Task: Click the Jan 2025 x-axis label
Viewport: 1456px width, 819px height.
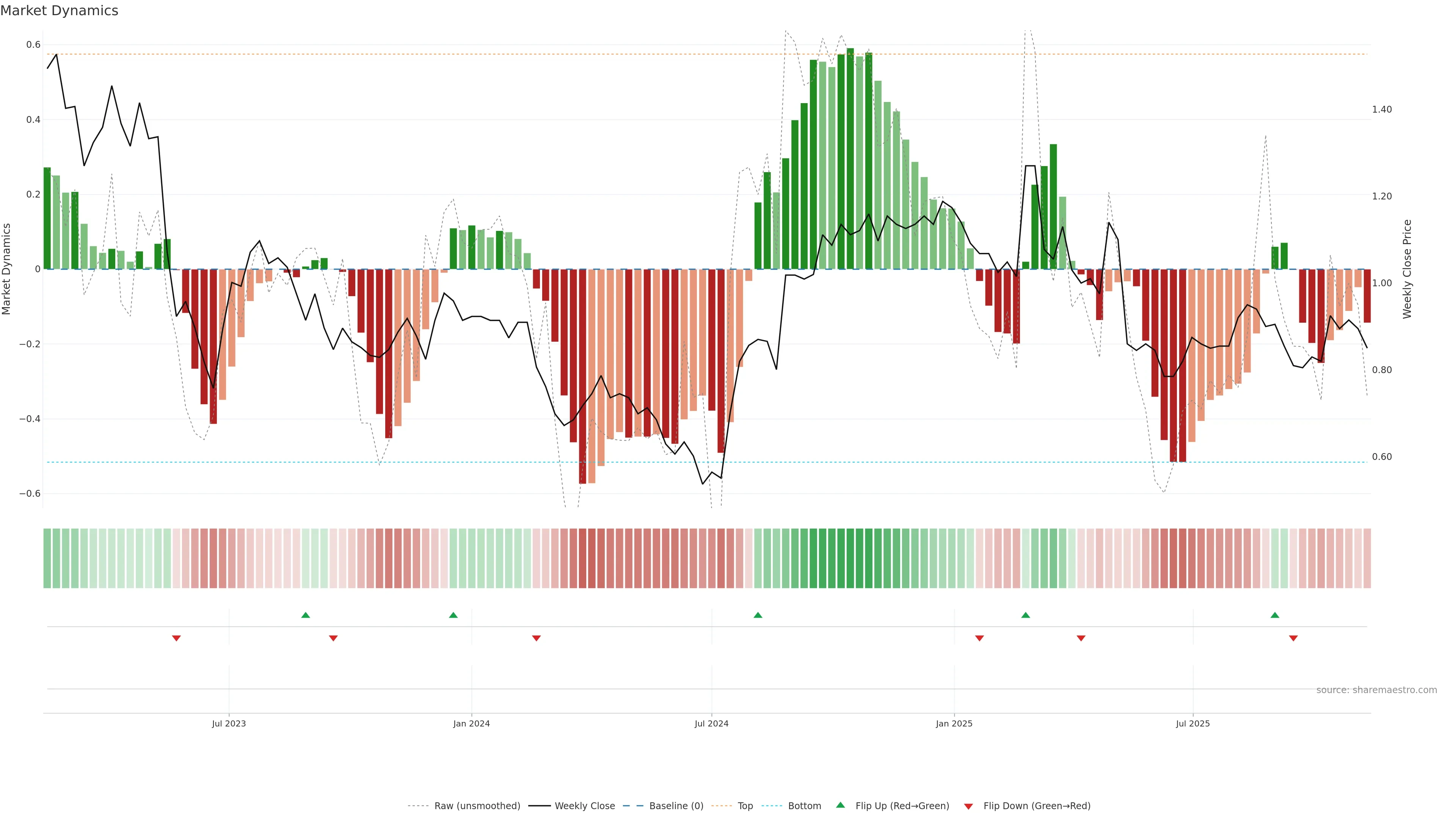Action: coord(954,723)
